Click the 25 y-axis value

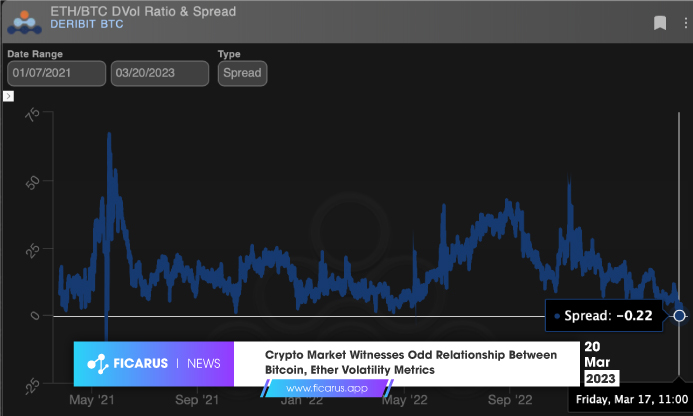33,251
